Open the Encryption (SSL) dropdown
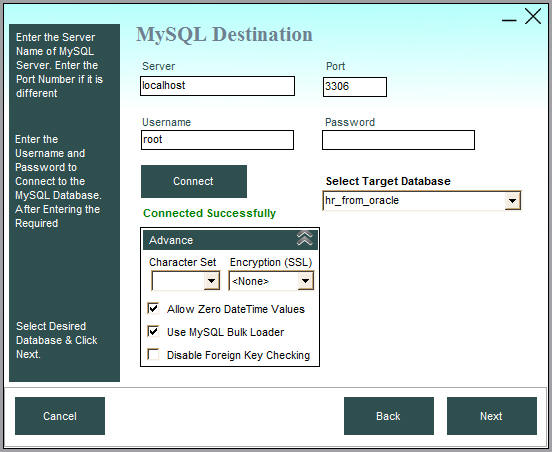Image resolution: width=552 pixels, height=452 pixels. (x=305, y=281)
